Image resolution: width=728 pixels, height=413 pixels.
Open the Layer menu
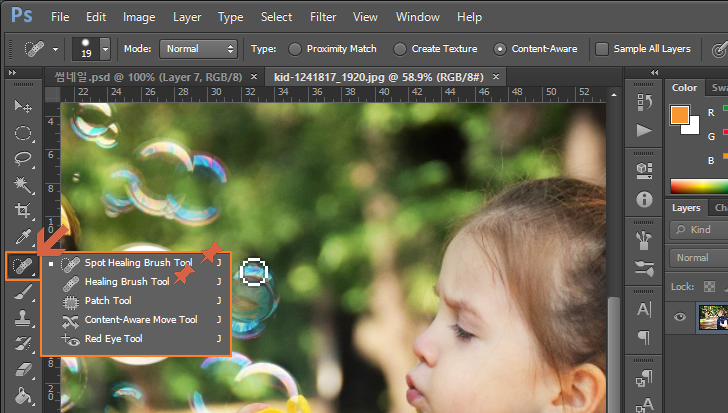click(187, 17)
